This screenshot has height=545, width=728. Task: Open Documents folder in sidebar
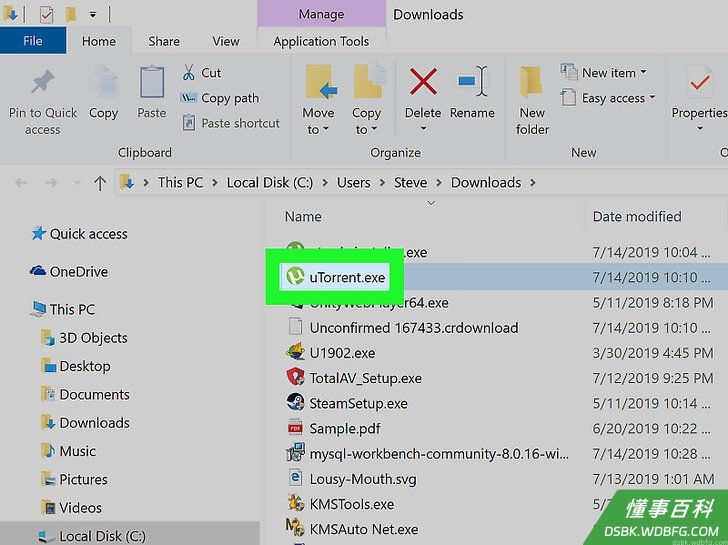(85, 394)
